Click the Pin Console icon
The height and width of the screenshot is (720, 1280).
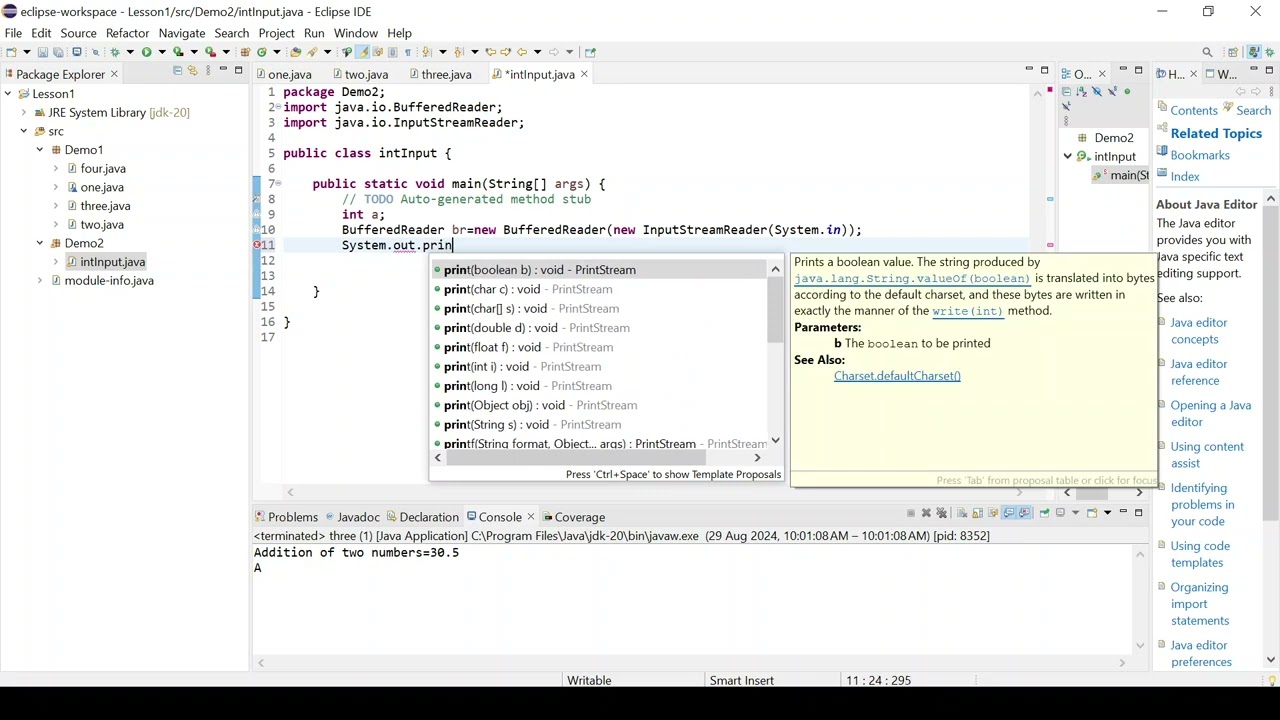tap(1044, 513)
